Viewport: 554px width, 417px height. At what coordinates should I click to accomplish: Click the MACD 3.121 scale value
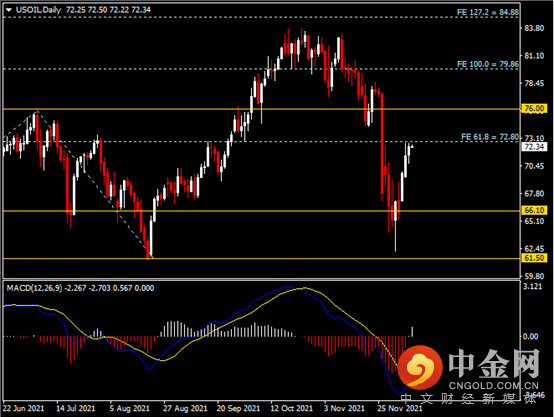click(532, 286)
